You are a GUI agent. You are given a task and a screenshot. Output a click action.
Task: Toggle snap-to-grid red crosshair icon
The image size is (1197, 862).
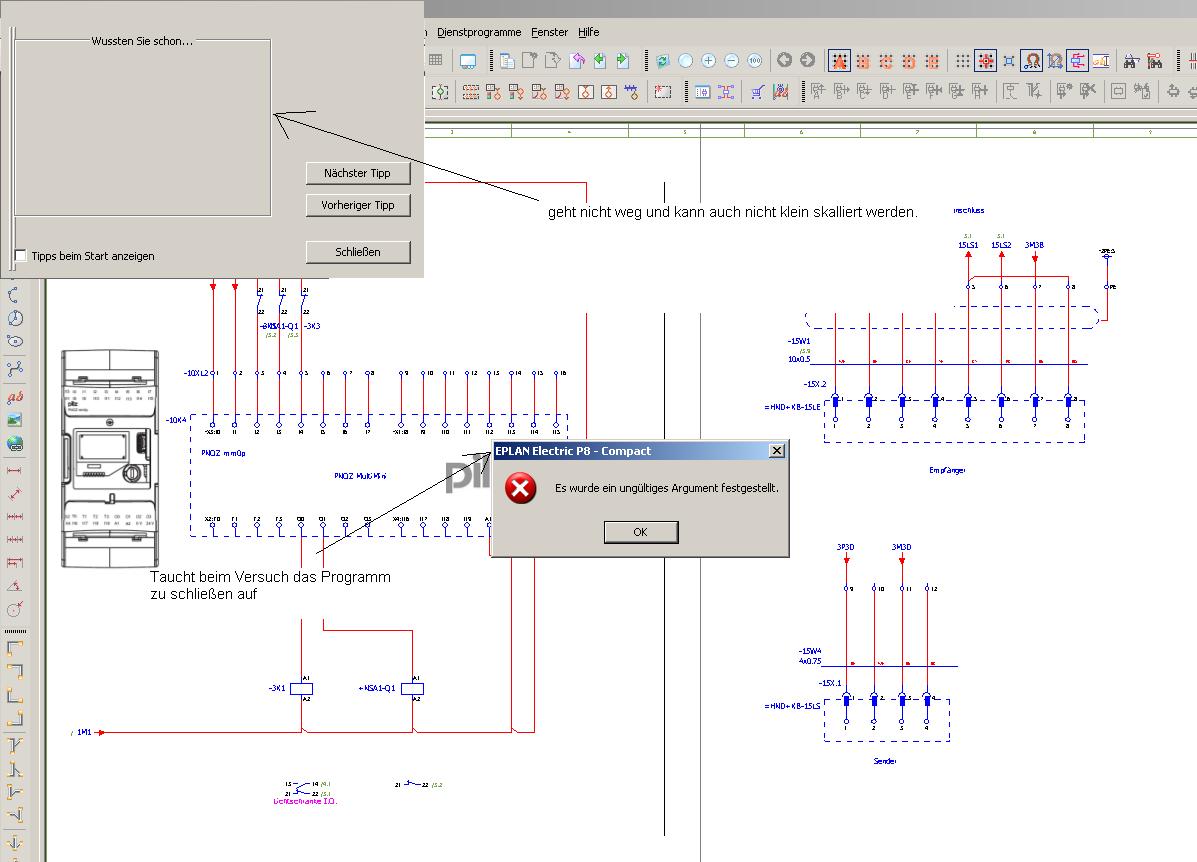click(x=986, y=61)
